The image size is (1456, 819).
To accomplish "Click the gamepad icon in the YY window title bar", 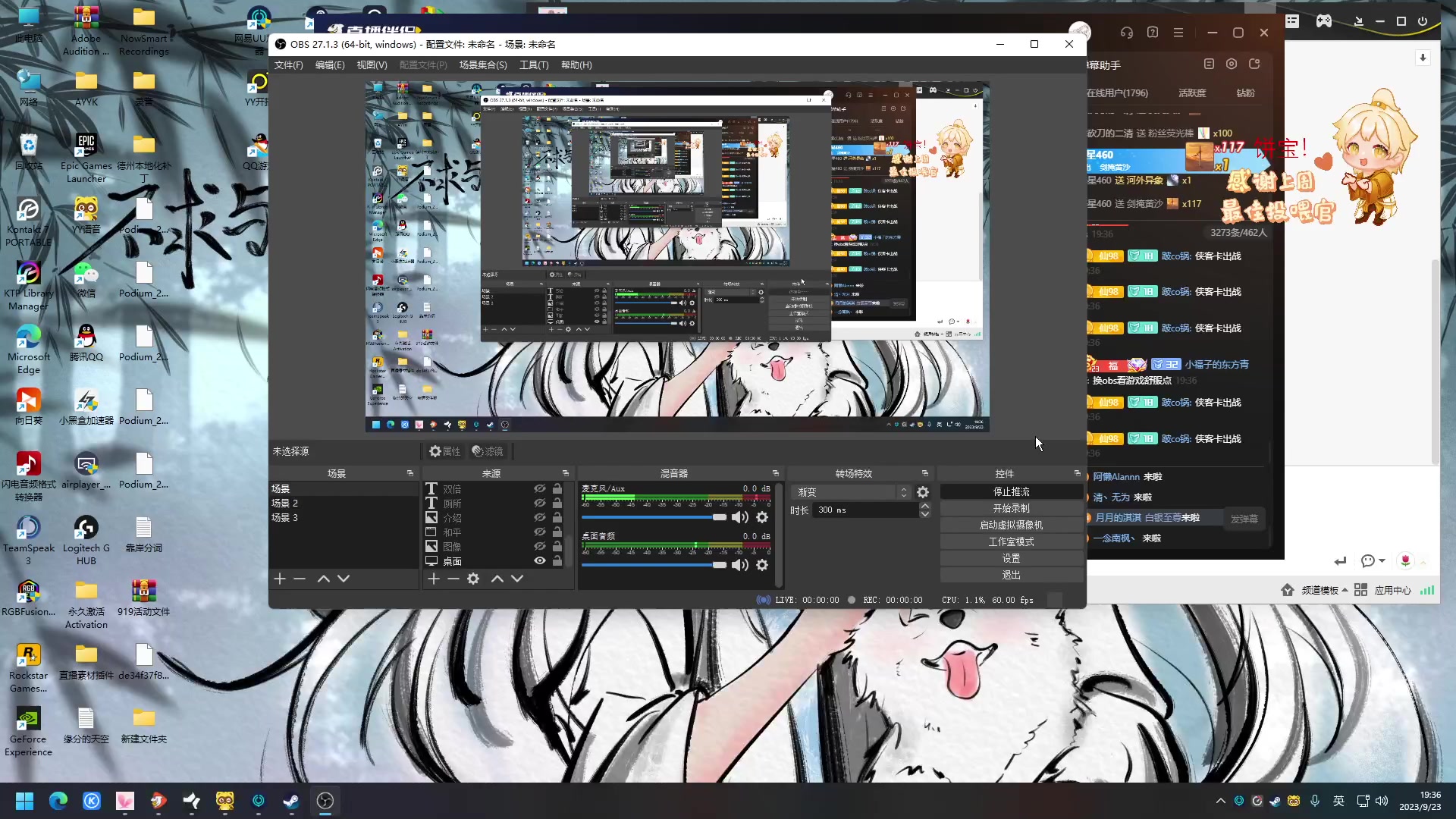I will pos(1324,21).
